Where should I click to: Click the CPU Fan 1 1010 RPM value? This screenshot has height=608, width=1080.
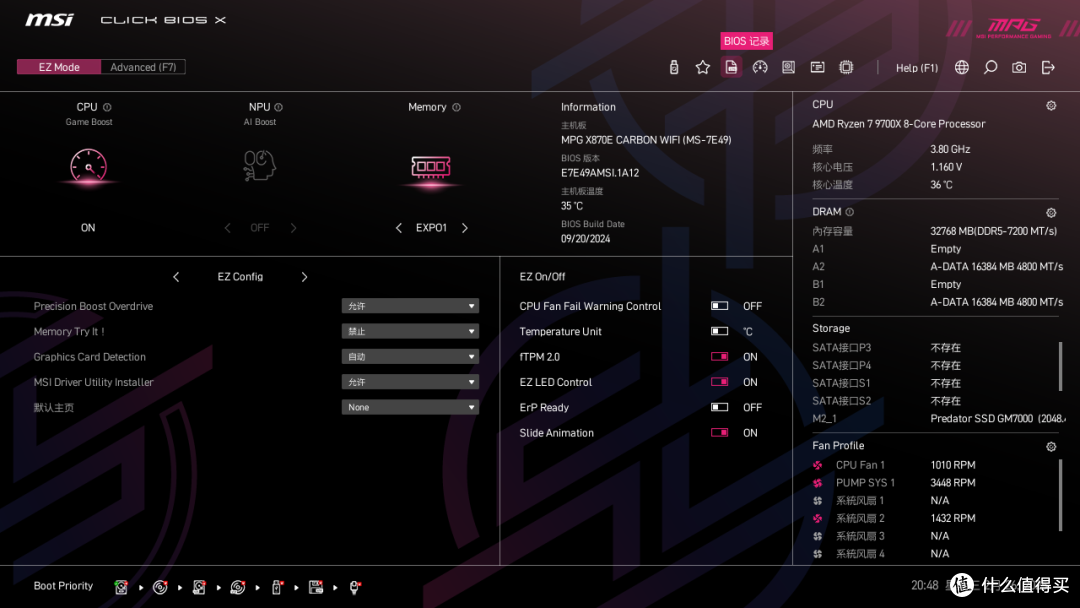click(953, 465)
